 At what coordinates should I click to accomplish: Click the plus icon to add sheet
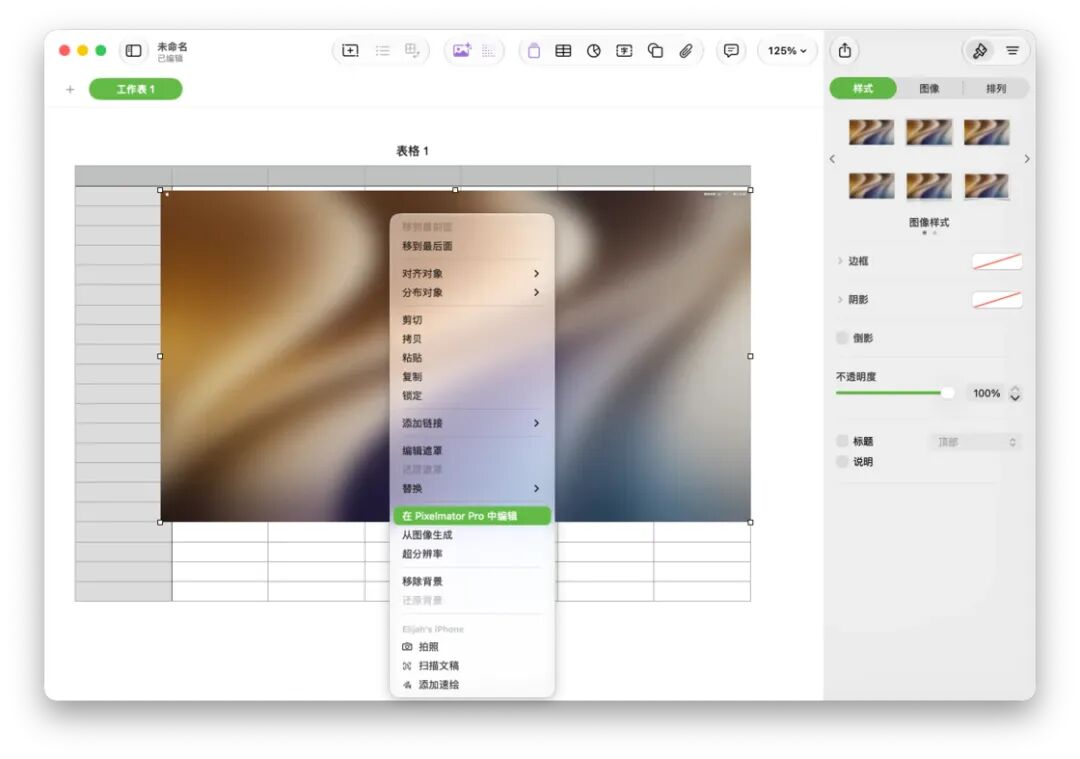coord(70,90)
